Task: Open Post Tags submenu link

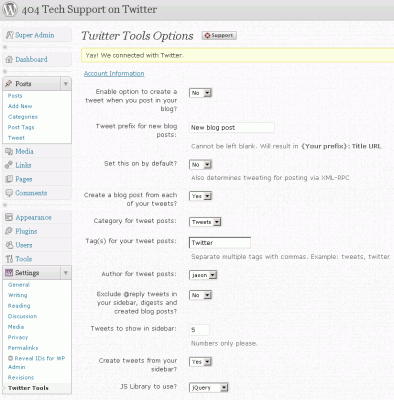Action: (21, 127)
